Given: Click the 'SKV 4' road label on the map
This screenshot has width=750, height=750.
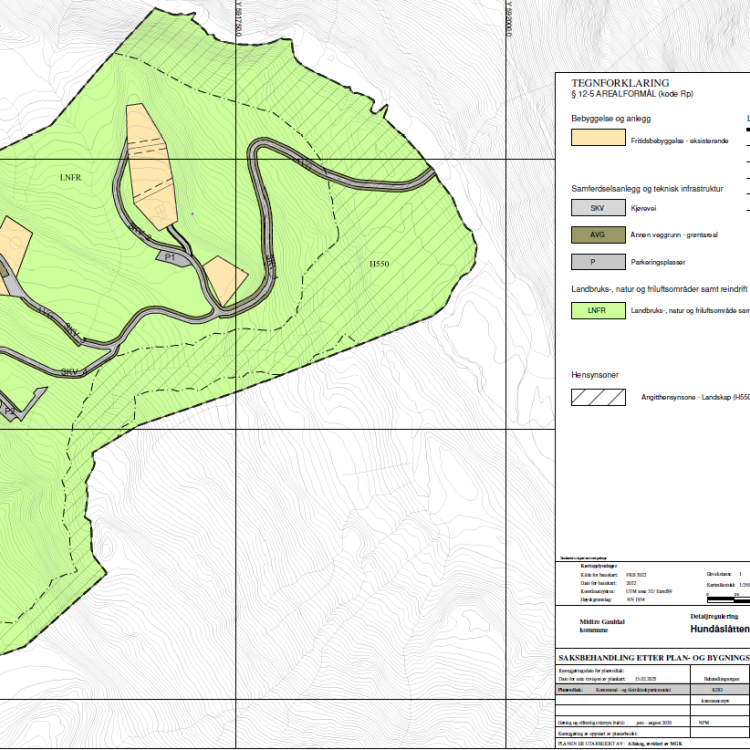Looking at the screenshot, I should click(x=74, y=372).
